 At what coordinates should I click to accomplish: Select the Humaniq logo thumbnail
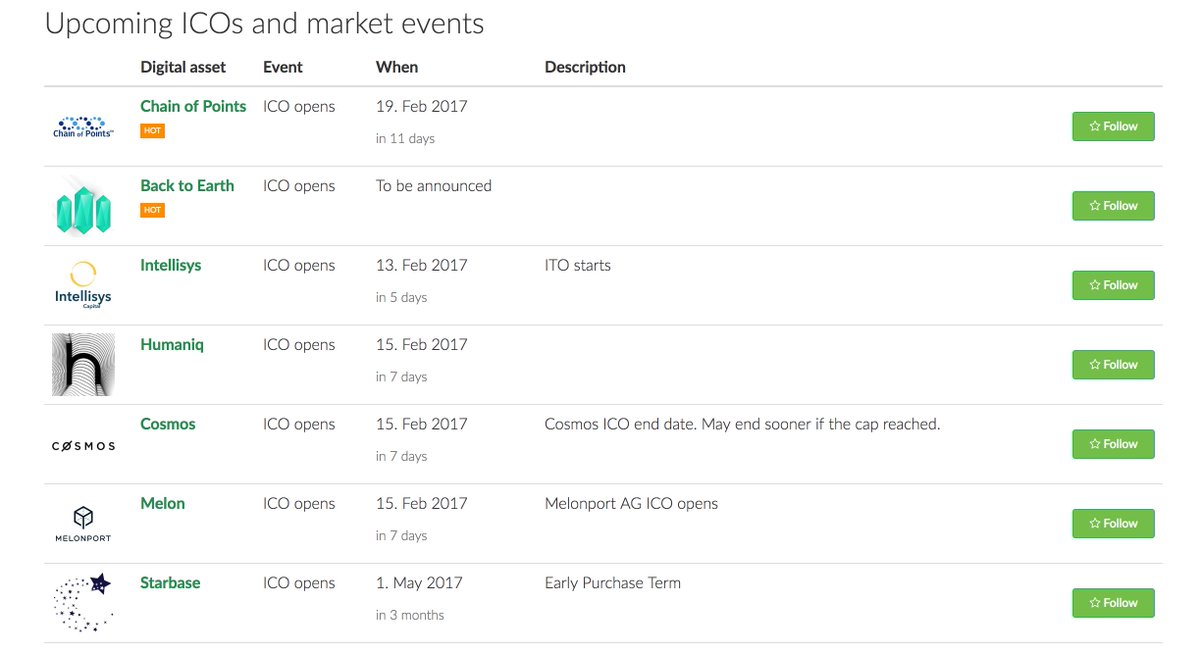(84, 364)
